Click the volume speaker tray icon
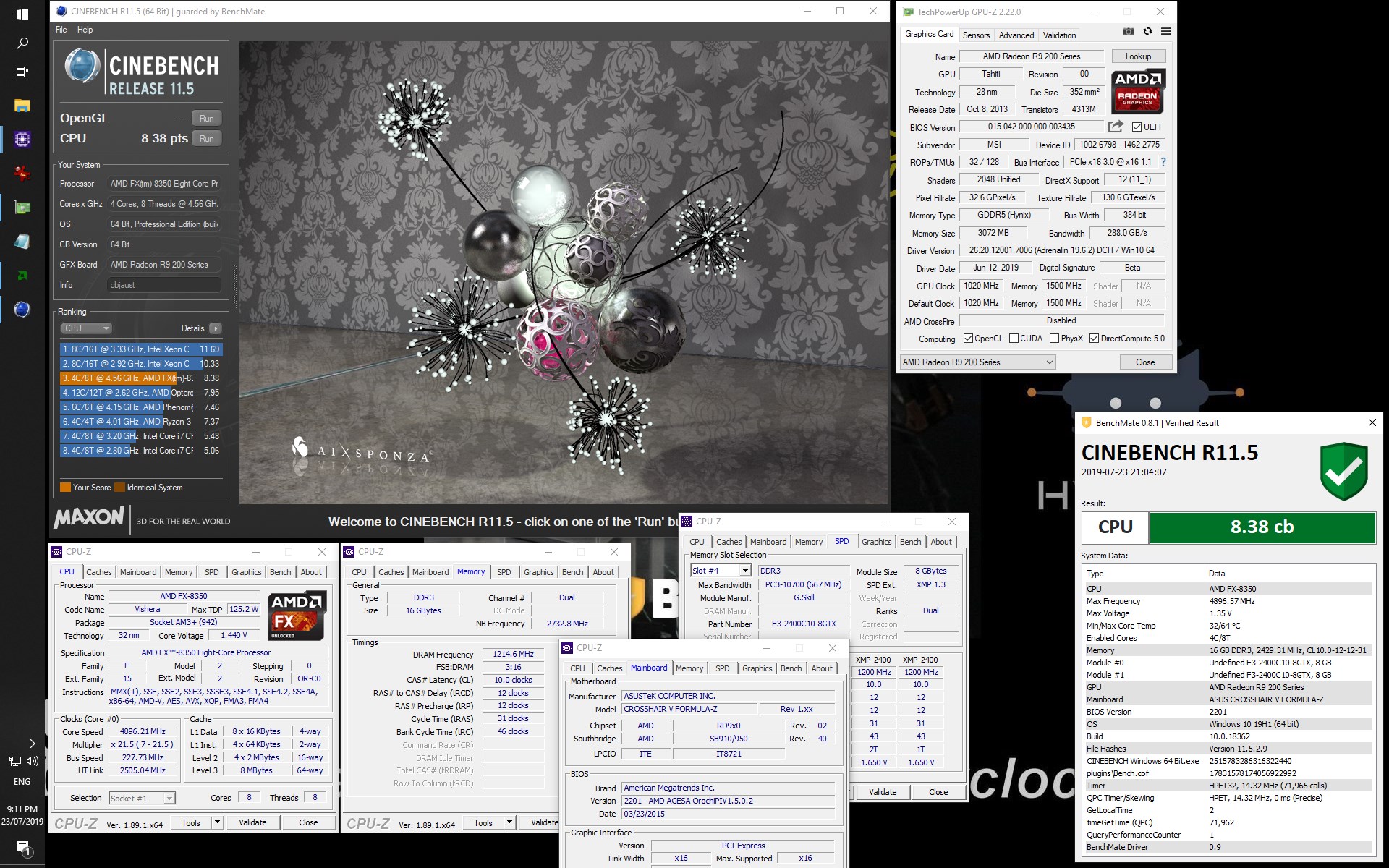 coord(32,761)
